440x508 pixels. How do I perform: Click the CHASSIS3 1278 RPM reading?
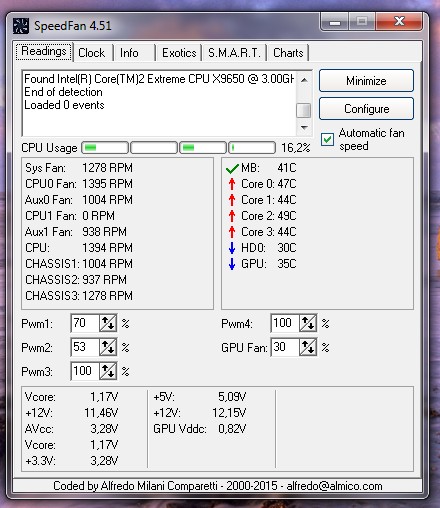click(x=79, y=296)
